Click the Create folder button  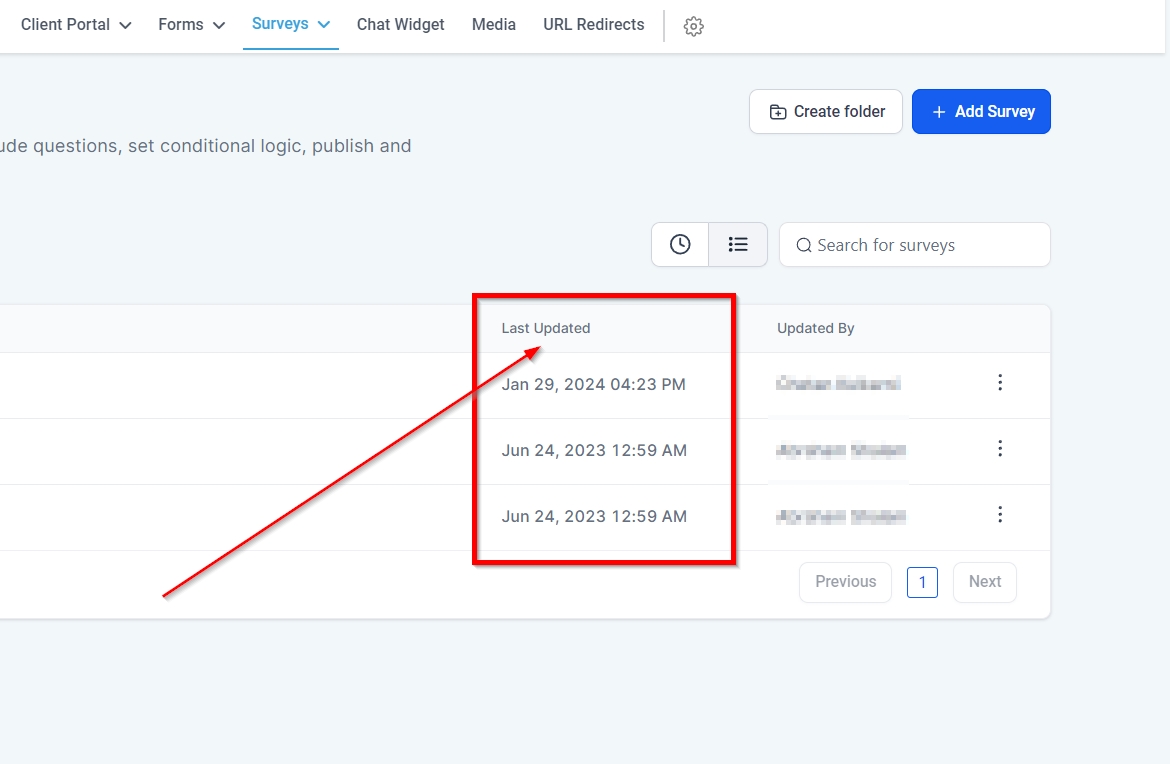[x=826, y=112]
